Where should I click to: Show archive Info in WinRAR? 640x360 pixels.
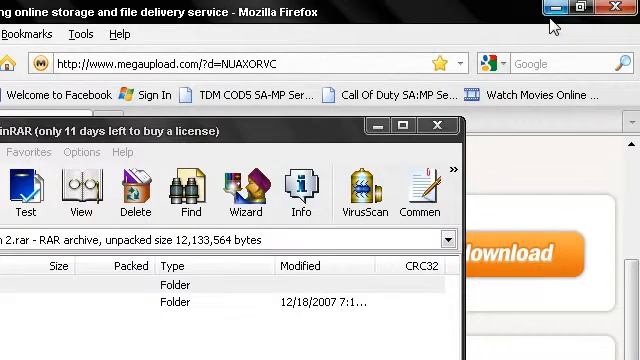pos(301,193)
